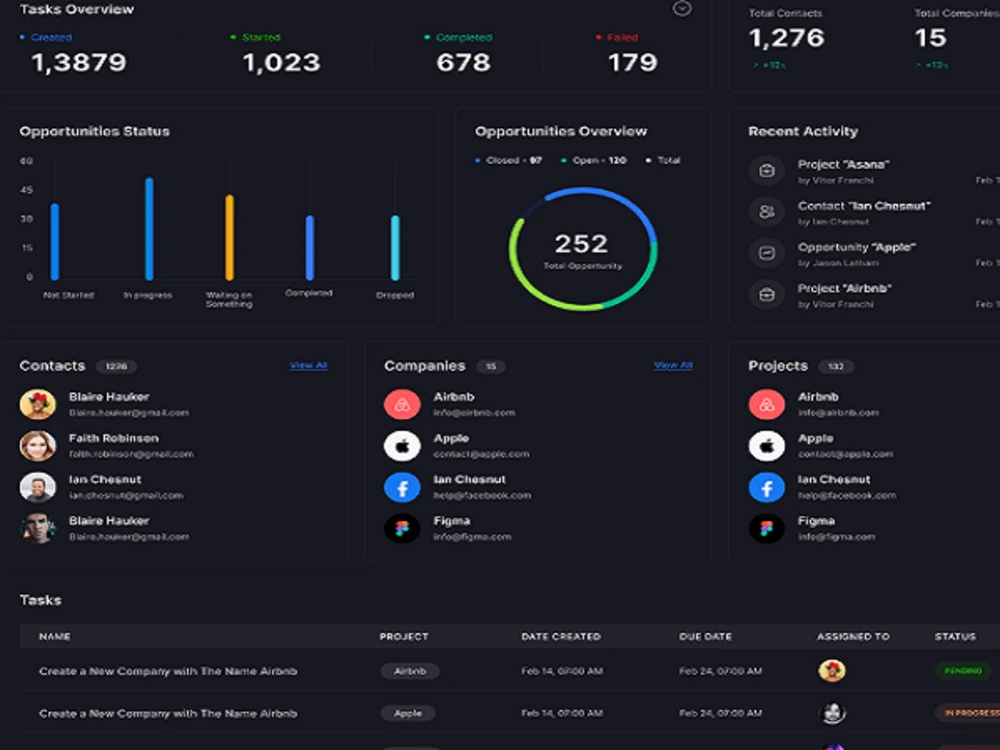Click info@airbnb.com in Companies

coord(474,413)
